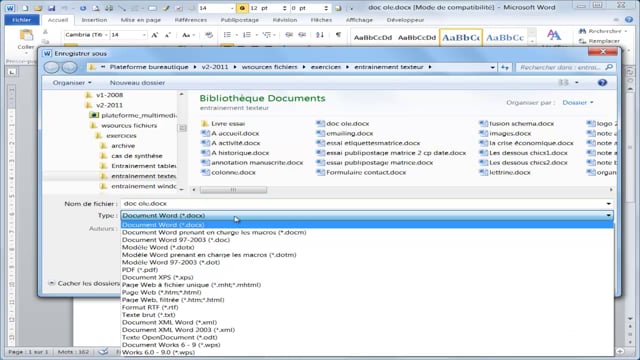
Task: Click the decrease indent icon
Action: coord(289,35)
